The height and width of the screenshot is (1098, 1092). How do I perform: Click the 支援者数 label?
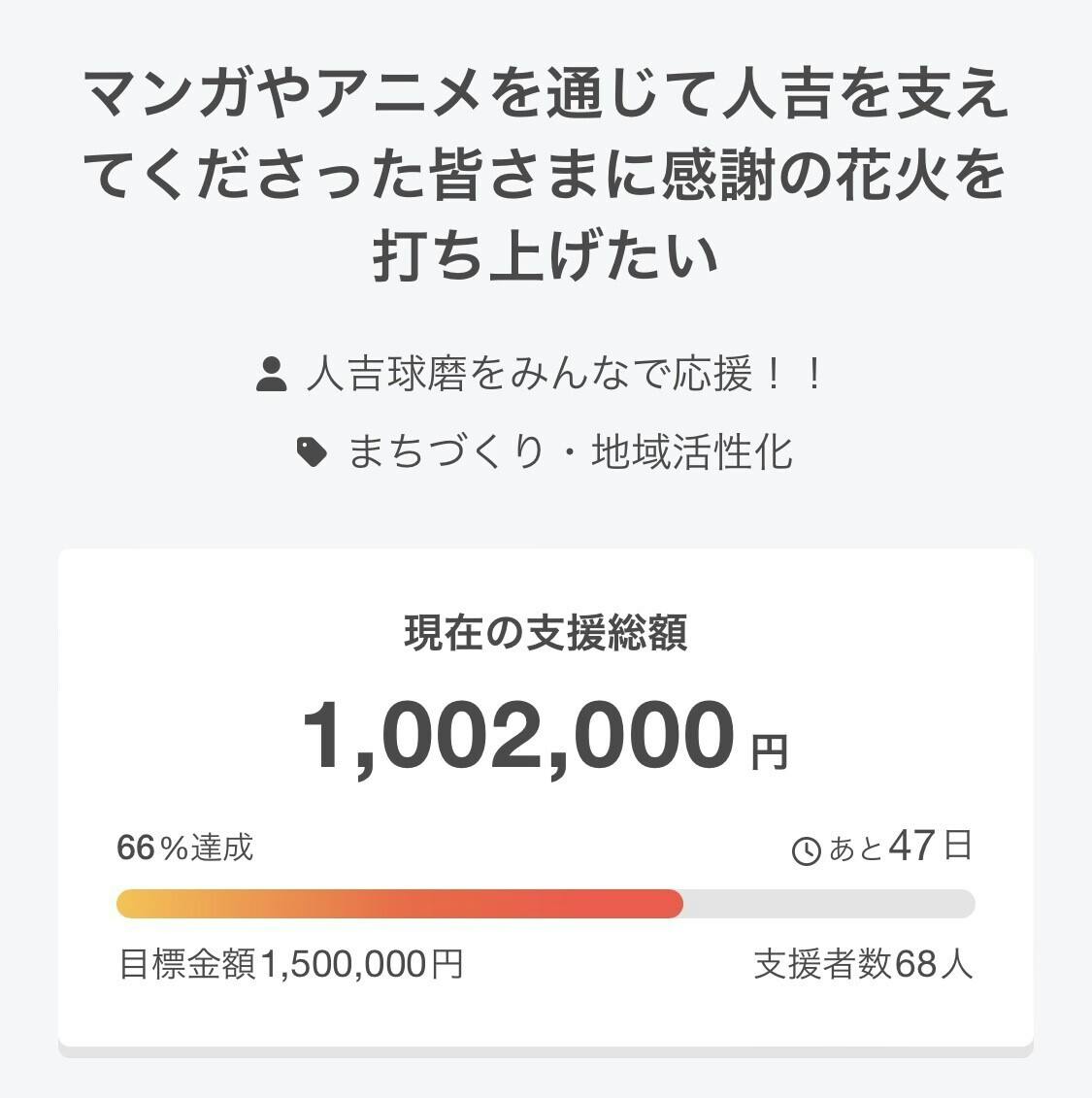[823, 964]
